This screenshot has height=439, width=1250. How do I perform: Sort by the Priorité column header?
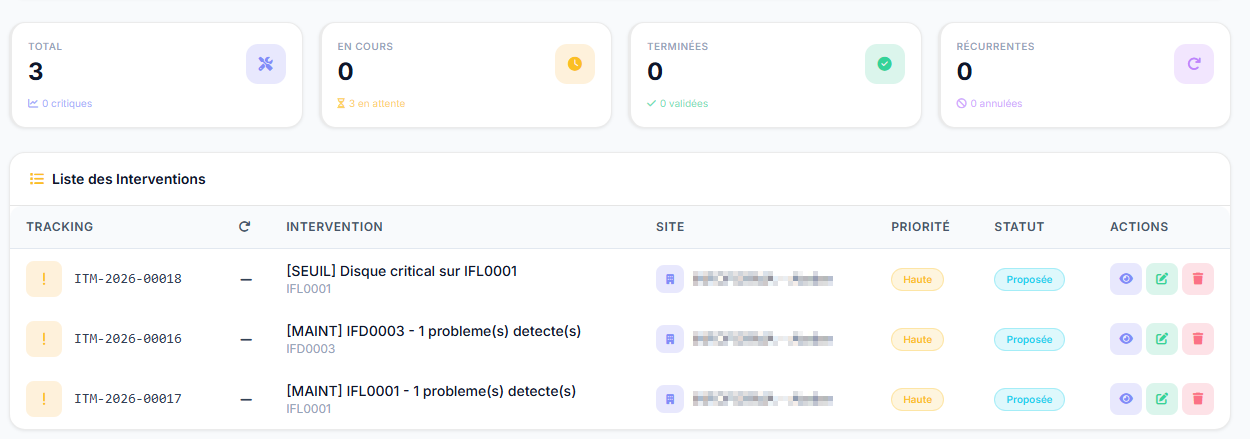point(920,227)
